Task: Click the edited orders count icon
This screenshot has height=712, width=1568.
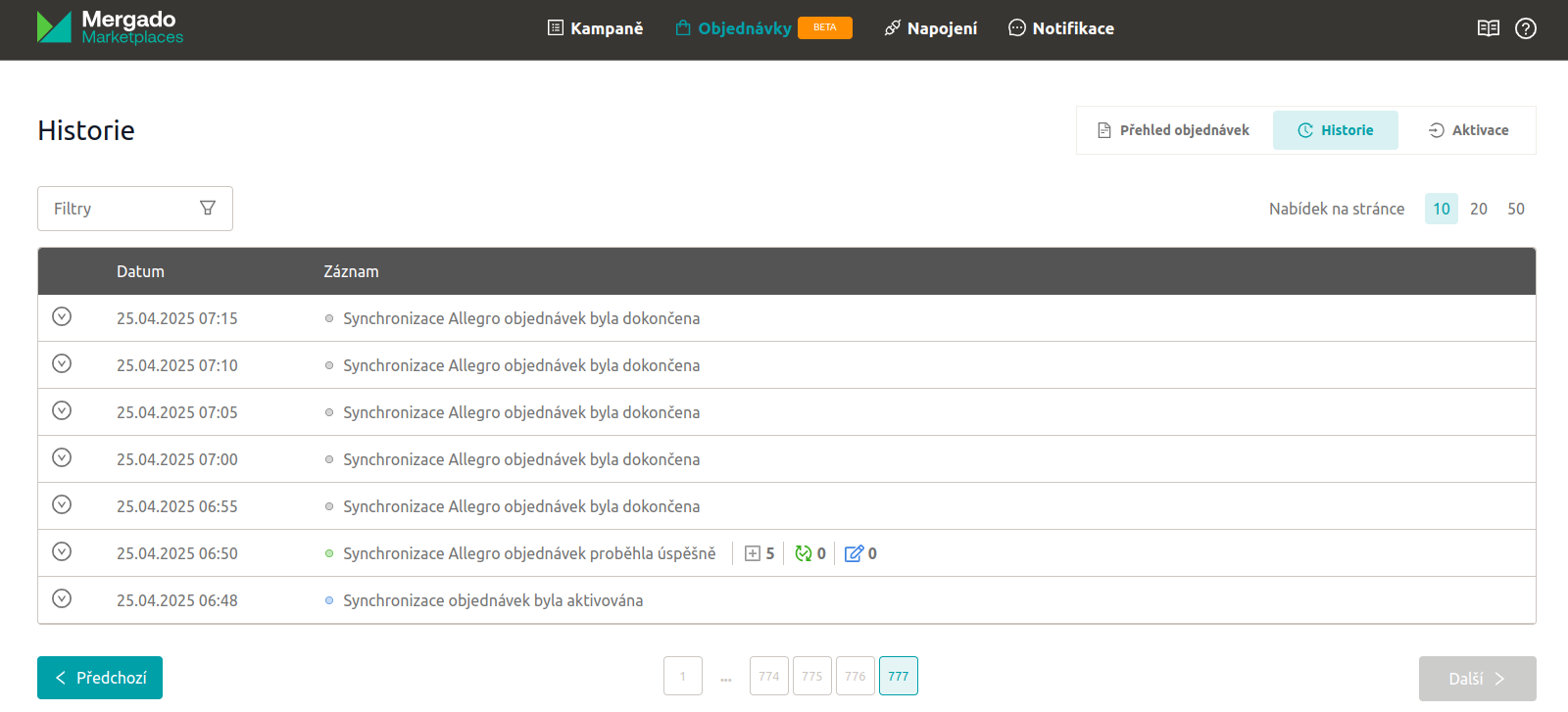Action: (x=854, y=553)
